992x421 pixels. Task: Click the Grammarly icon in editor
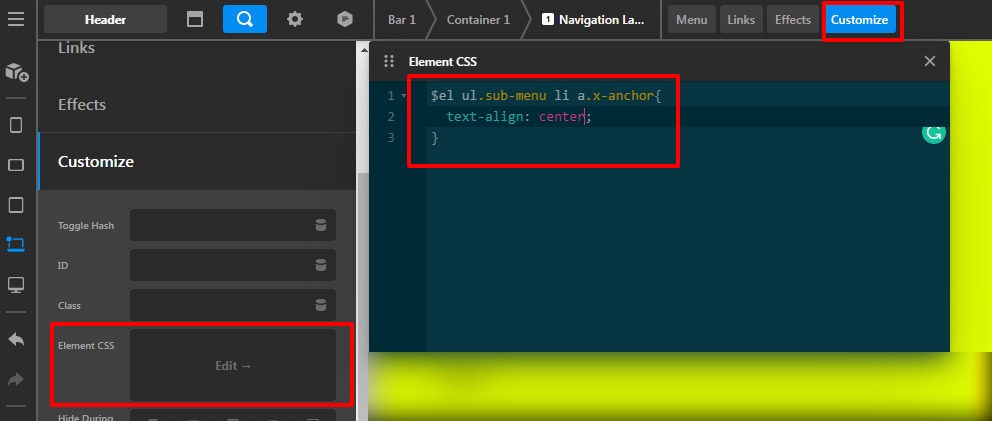click(934, 132)
